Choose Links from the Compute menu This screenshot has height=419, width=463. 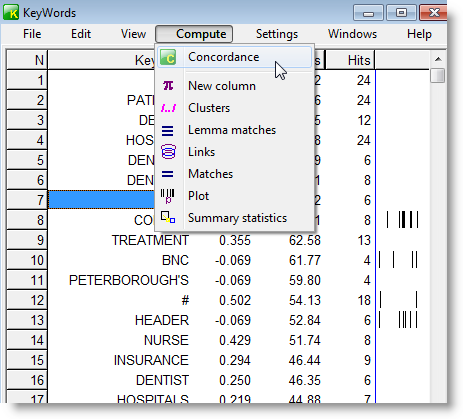pyautogui.click(x=234, y=152)
